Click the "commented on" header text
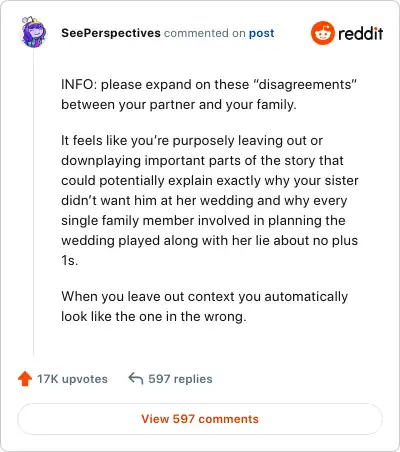 [x=205, y=33]
